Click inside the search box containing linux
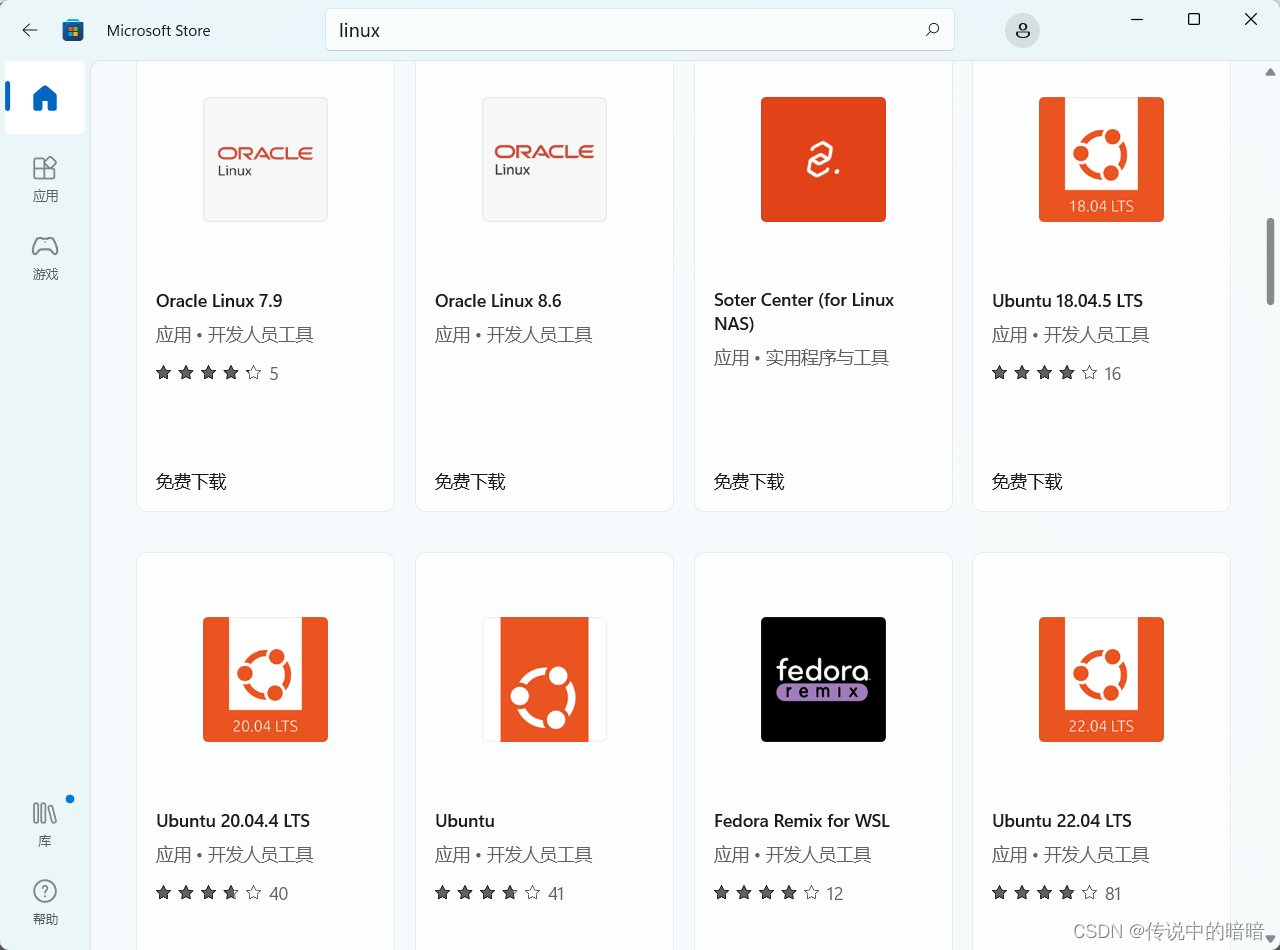1280x950 pixels. click(x=640, y=30)
